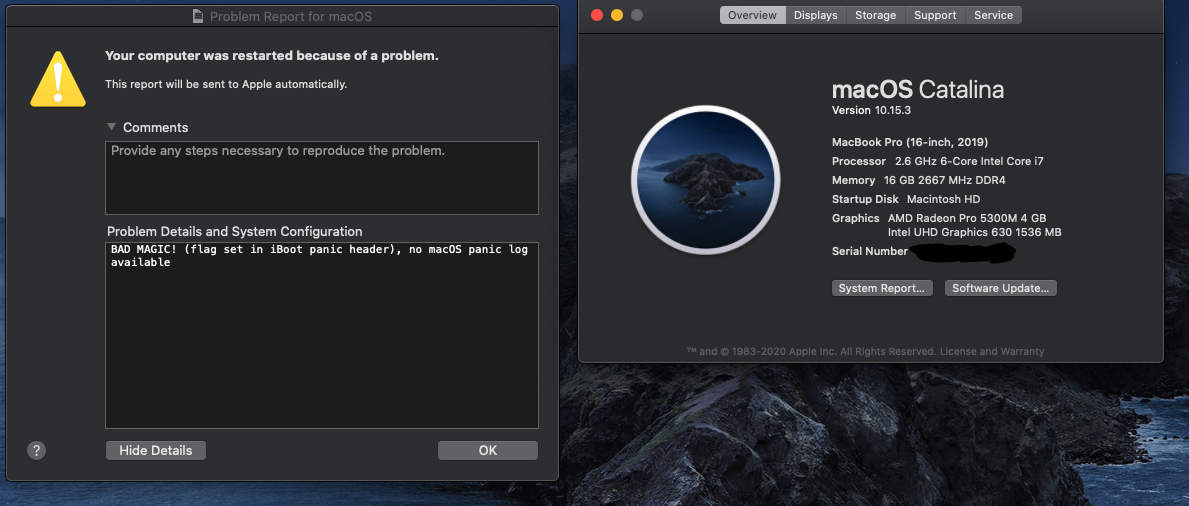Click the Hide Details button
Screen dimensions: 1189x506
(155, 450)
